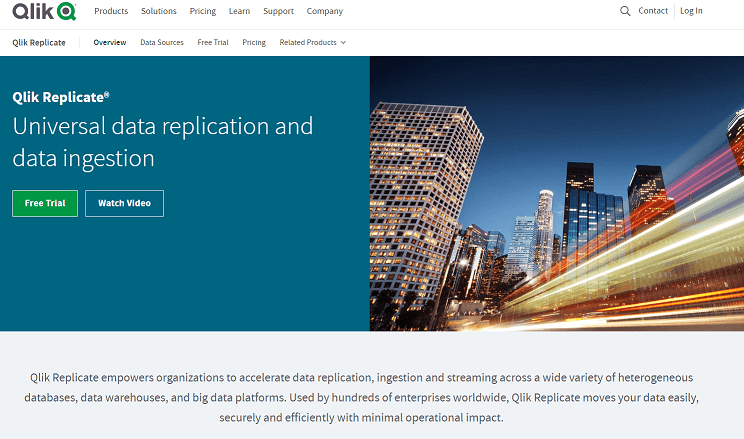744x439 pixels.
Task: Click the green Free Trial button
Action: (x=45, y=203)
